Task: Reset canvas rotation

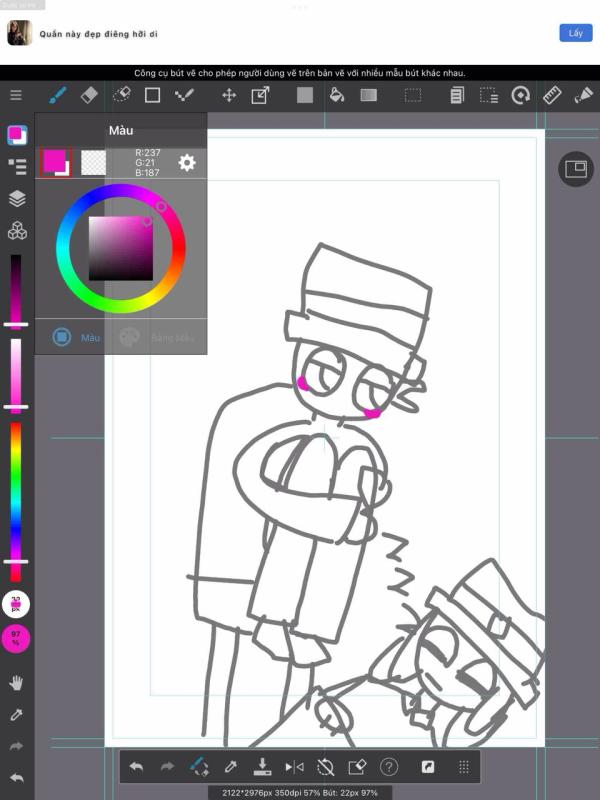Action: 326,766
